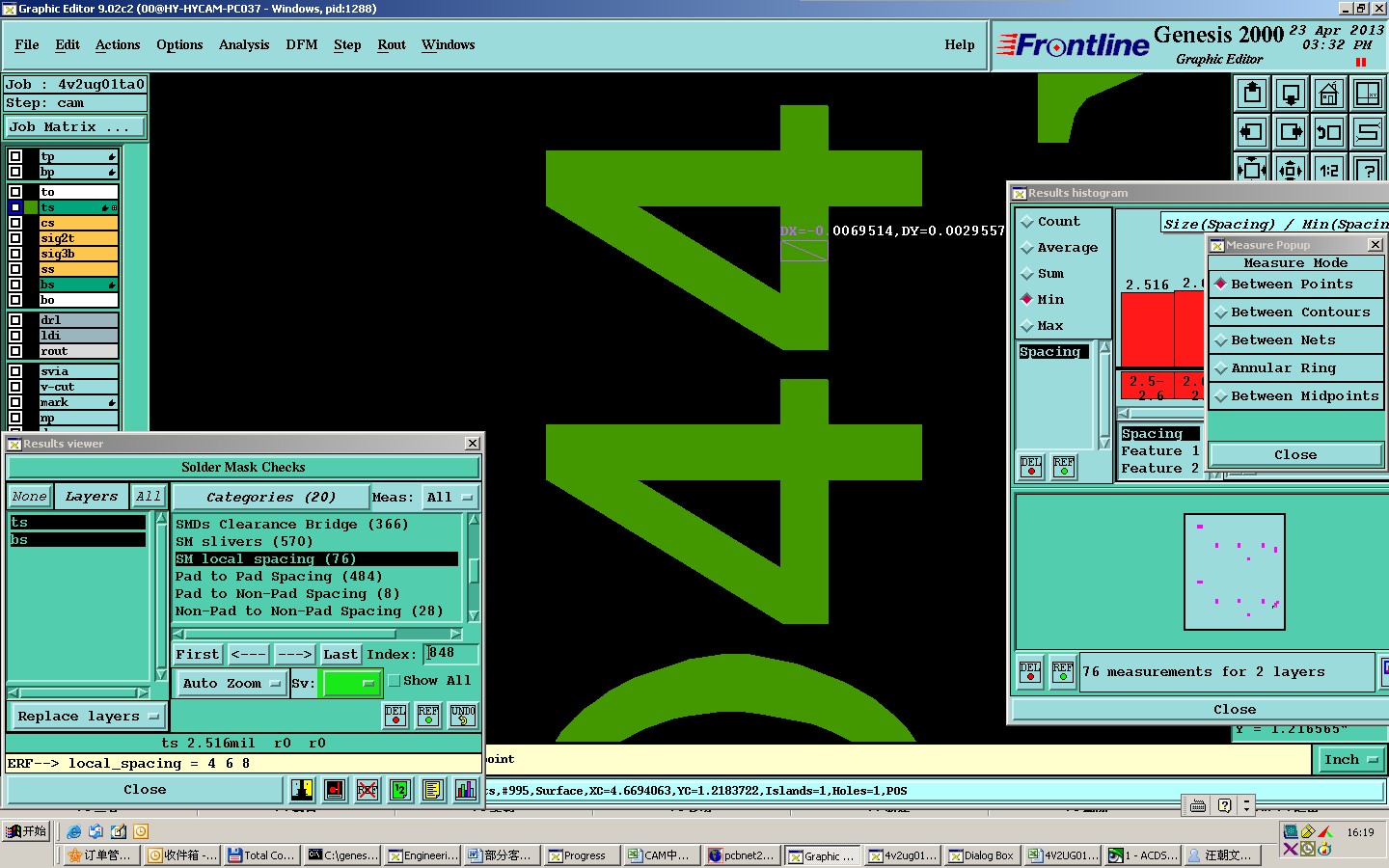
Task: Close the Results histogram via Close button
Action: click(x=1235, y=710)
